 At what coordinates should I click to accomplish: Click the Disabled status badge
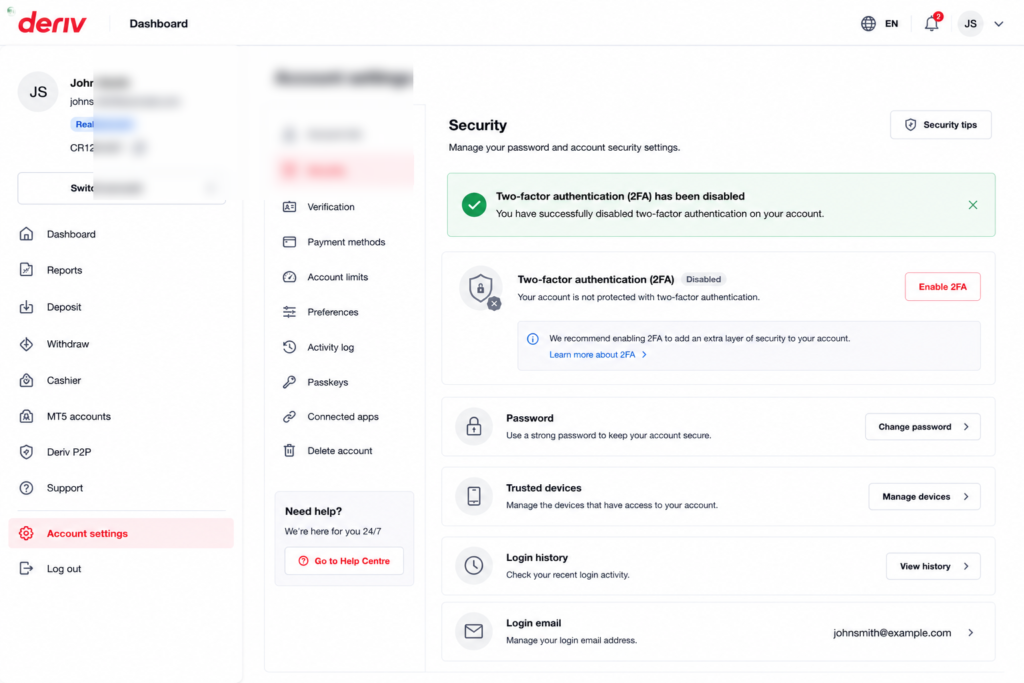coord(703,279)
